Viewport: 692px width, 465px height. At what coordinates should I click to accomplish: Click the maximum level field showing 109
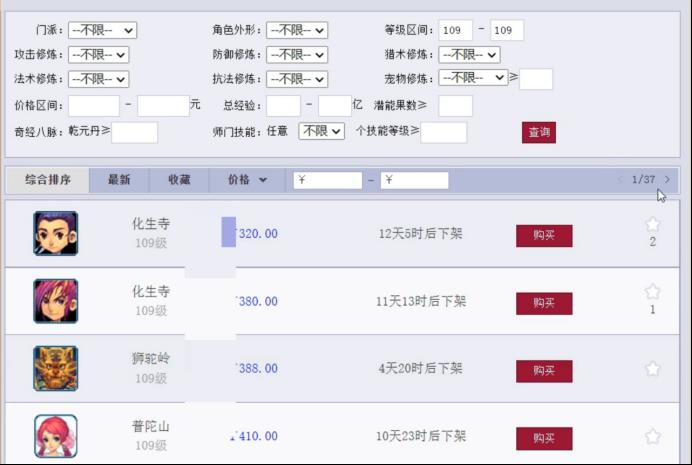click(x=507, y=30)
